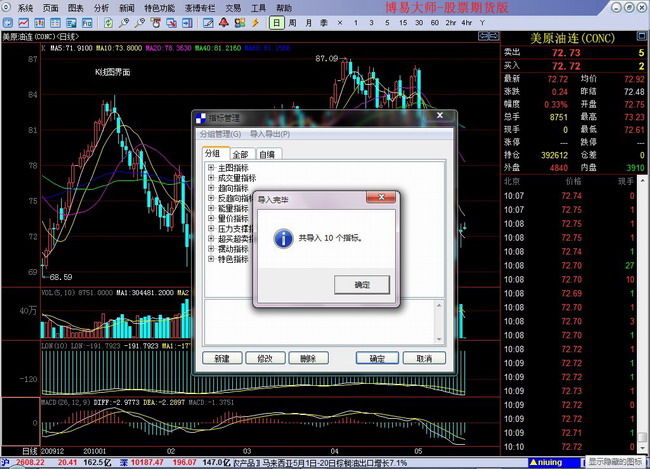The width and height of the screenshot is (650, 469).
Task: Switch to the 全部 tab
Action: pyautogui.click(x=240, y=155)
